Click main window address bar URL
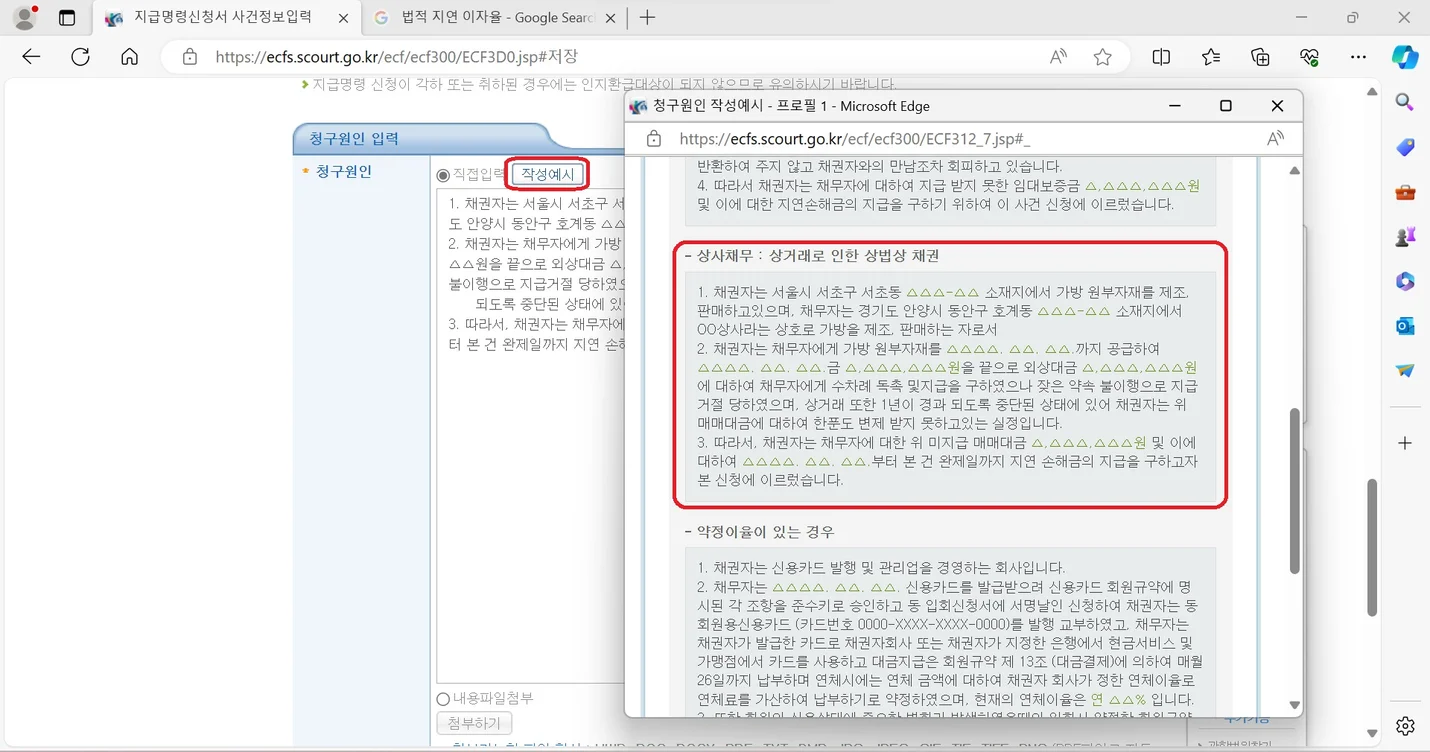This screenshot has width=1430, height=752. [396, 57]
